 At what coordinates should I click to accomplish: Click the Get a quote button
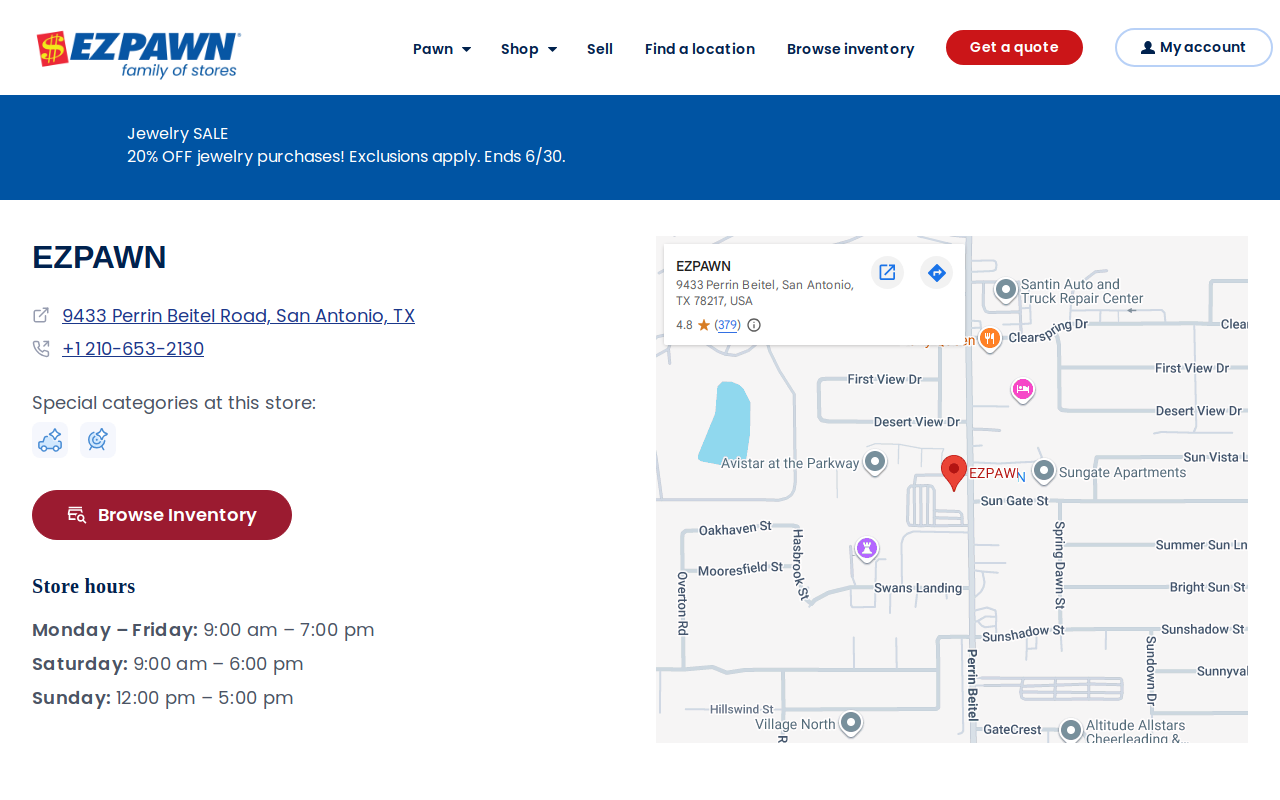pos(1014,47)
